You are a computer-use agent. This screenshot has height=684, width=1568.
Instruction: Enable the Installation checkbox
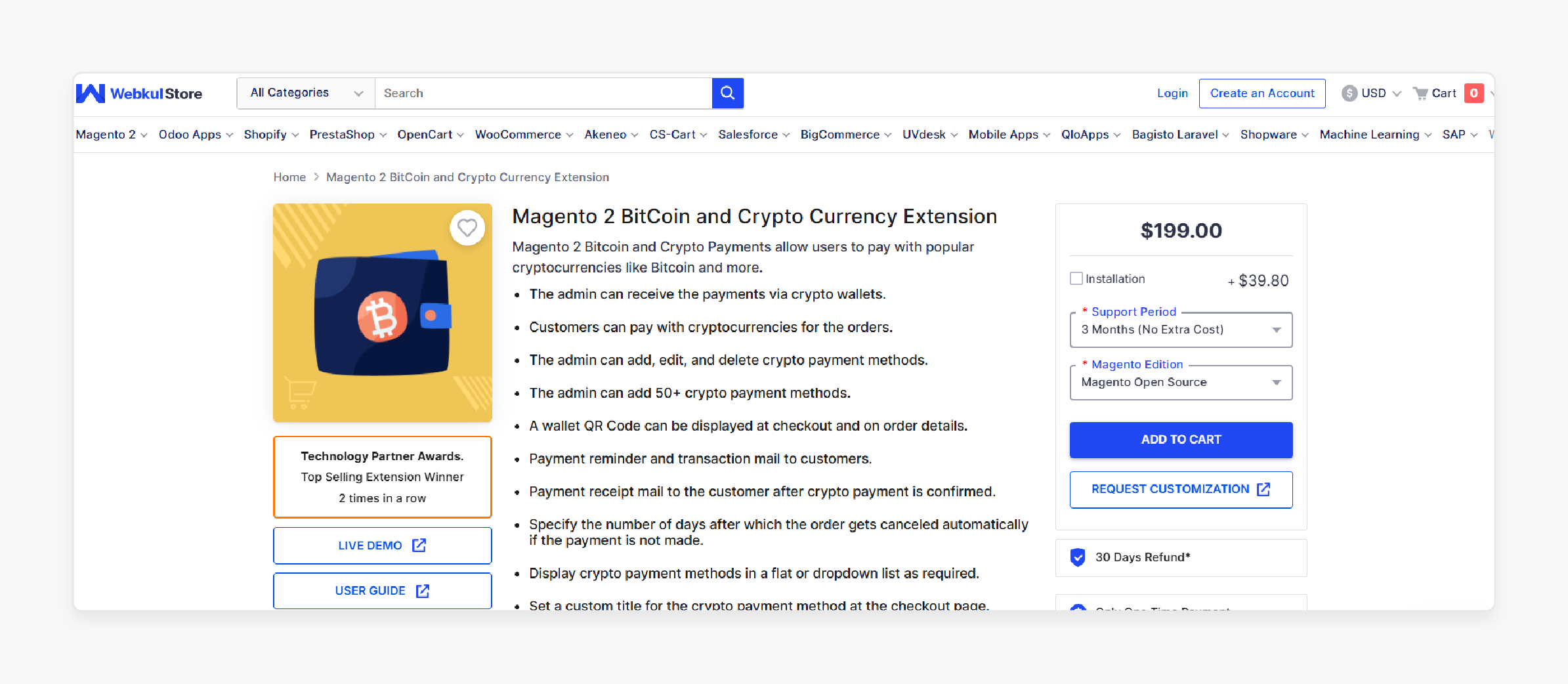coord(1076,278)
